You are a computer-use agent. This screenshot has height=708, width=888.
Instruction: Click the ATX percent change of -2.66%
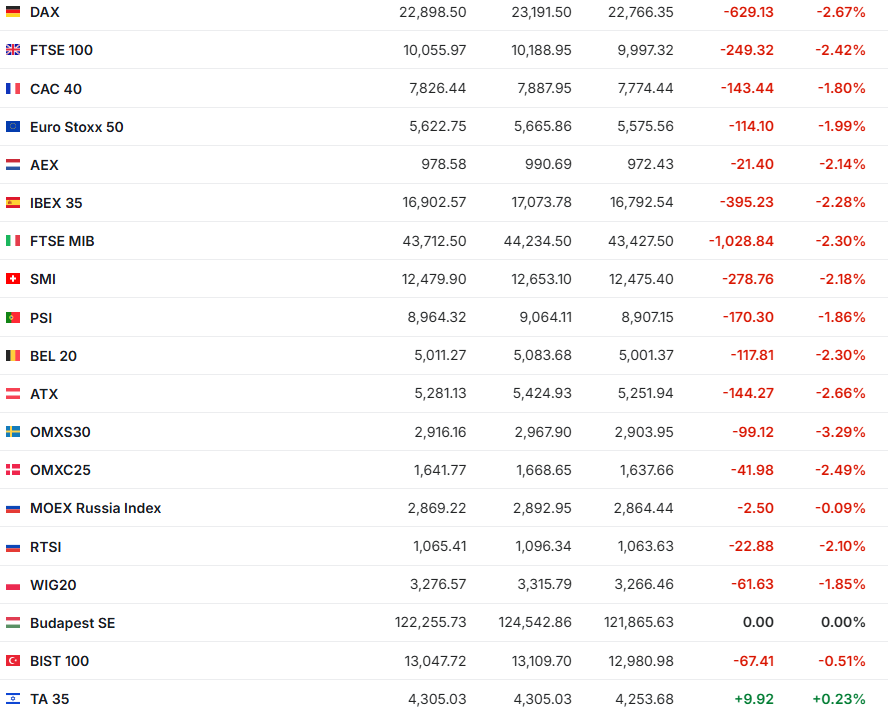(840, 394)
